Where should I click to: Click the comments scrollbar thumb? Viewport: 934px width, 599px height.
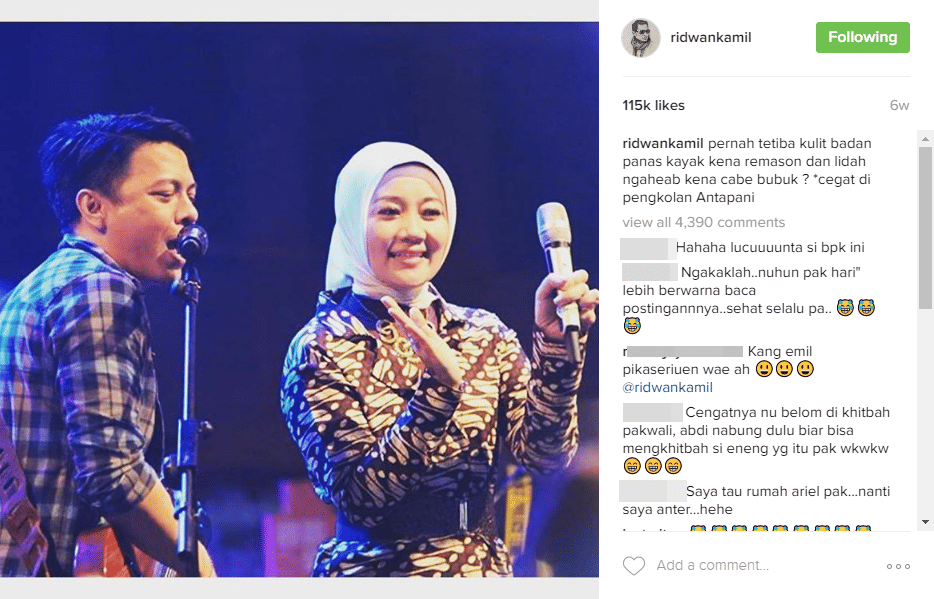click(x=925, y=229)
